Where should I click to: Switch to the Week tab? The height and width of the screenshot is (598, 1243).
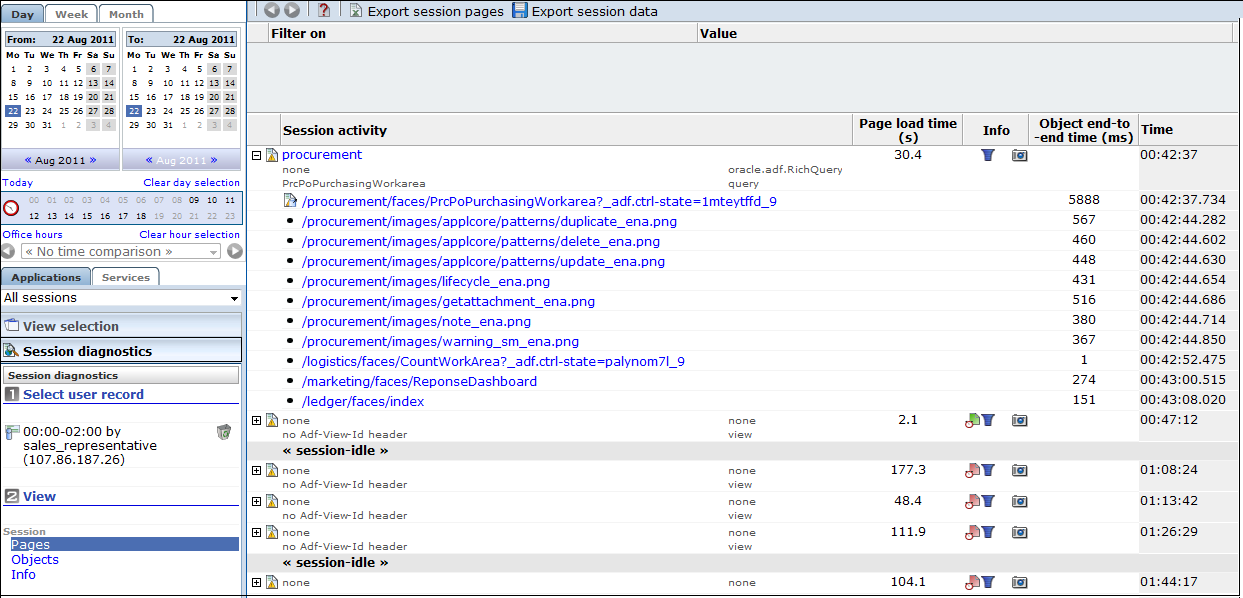pos(72,14)
